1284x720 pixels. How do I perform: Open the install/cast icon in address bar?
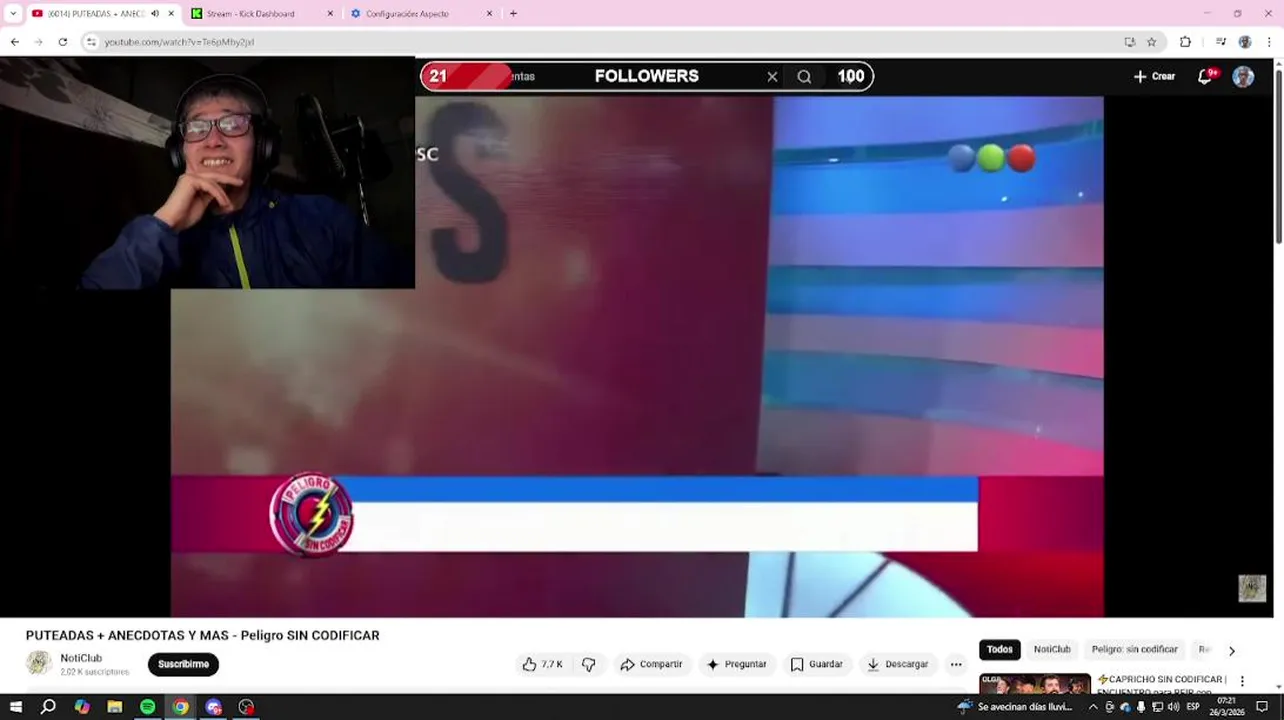coord(1130,42)
